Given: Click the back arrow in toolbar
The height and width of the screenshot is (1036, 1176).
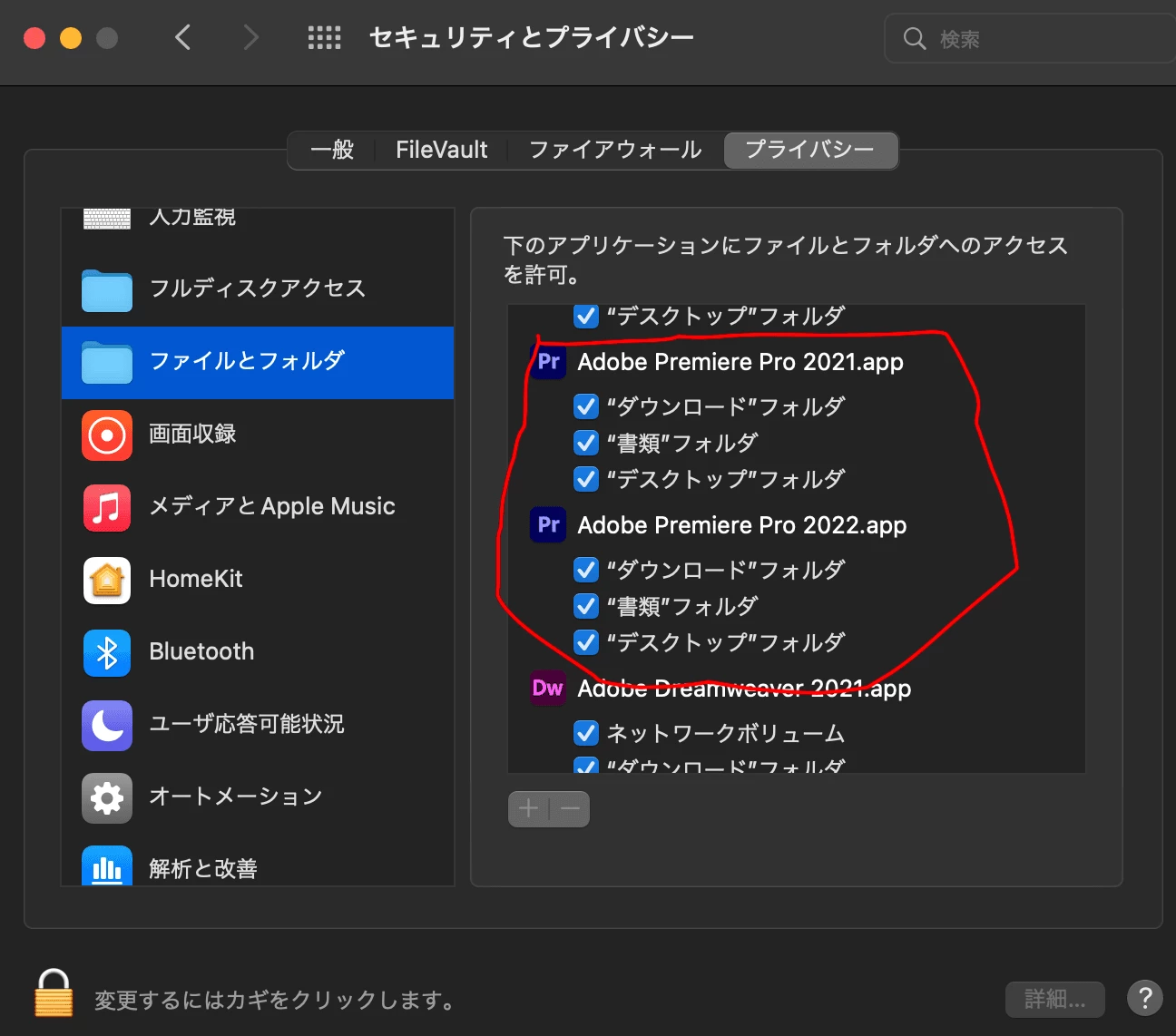Looking at the screenshot, I should pos(182,37).
